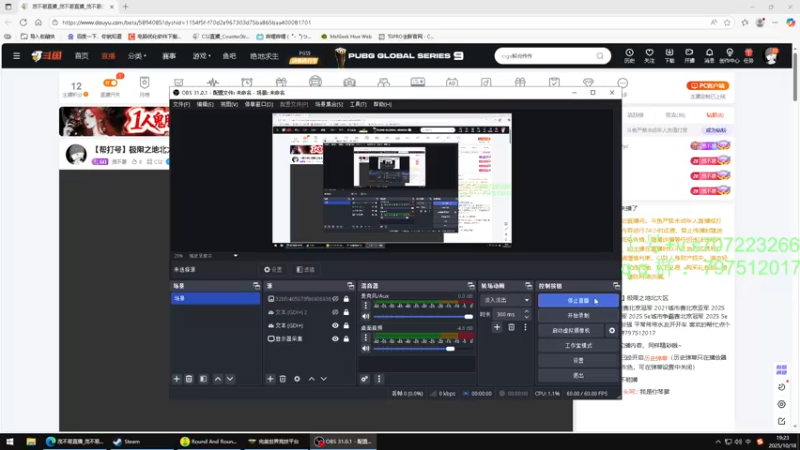Mute the Desktop Audio channel
The height and width of the screenshot is (450, 800).
[x=365, y=348]
